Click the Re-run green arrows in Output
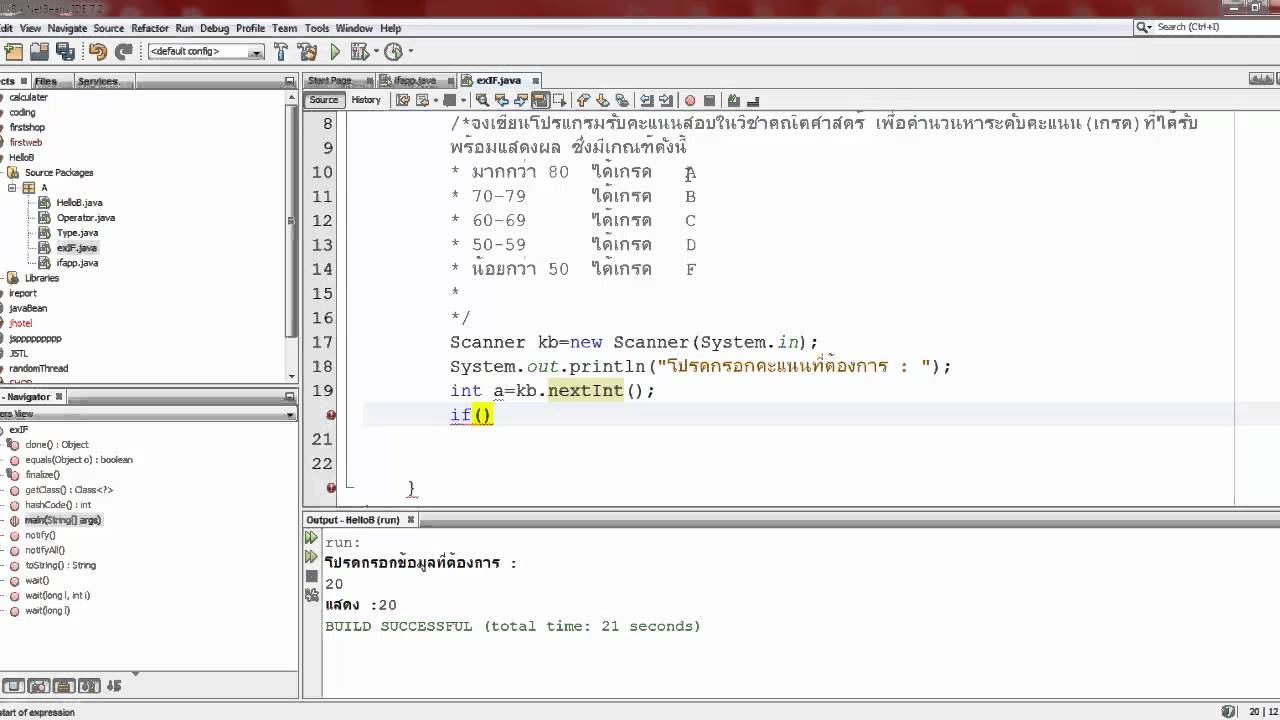This screenshot has width=1280, height=720. point(311,538)
